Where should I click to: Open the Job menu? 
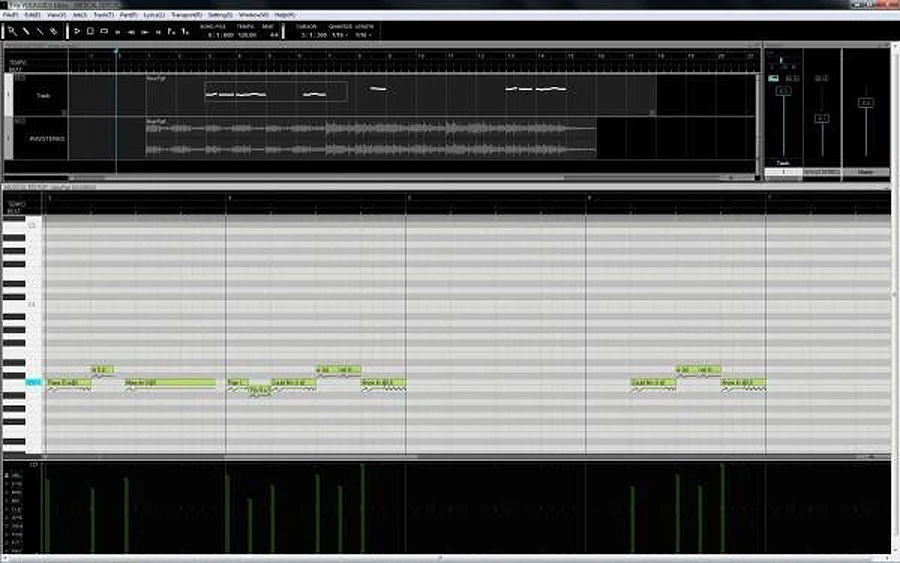coord(79,15)
